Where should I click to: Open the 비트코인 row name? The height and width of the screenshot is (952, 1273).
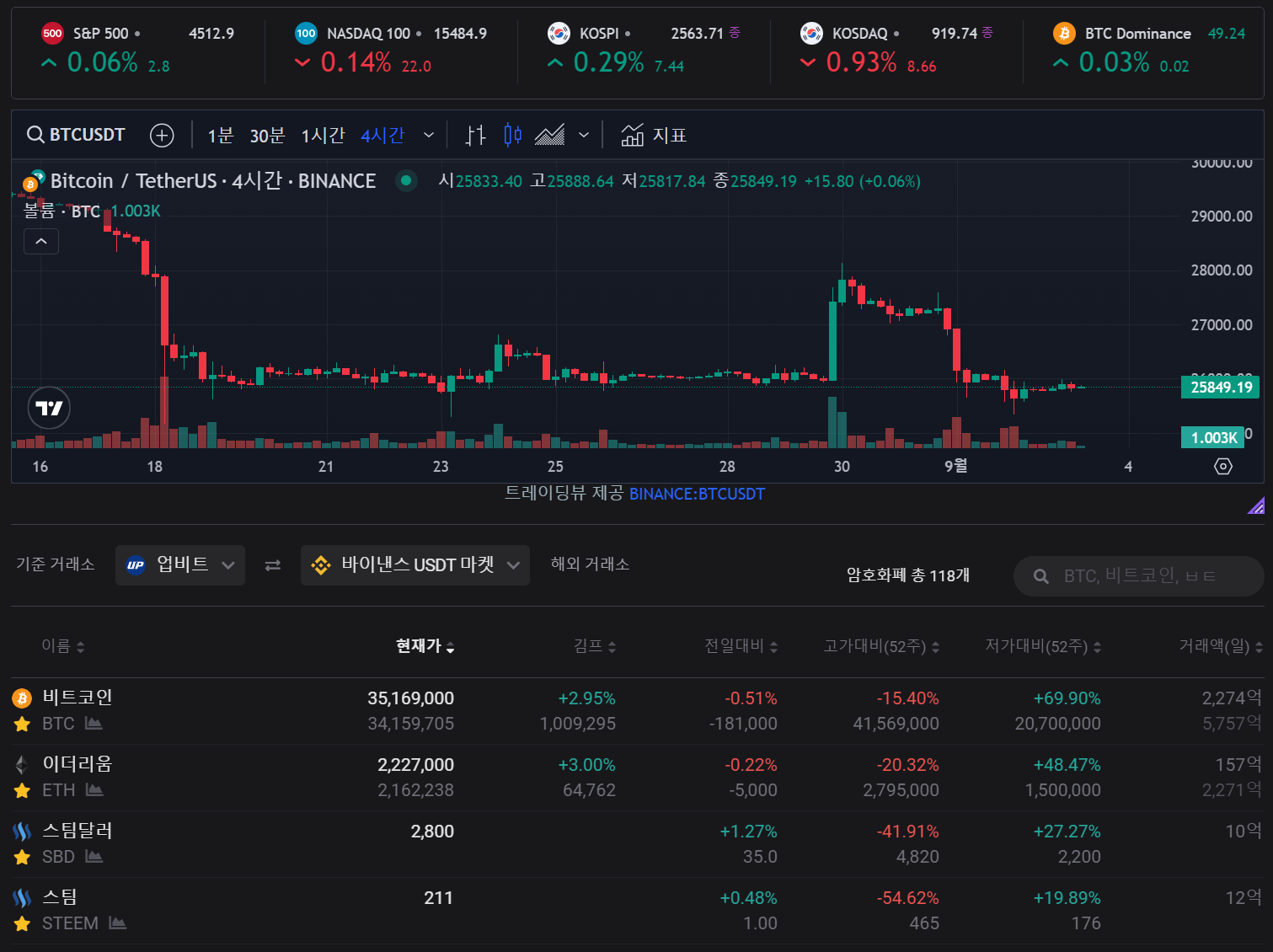(x=78, y=698)
